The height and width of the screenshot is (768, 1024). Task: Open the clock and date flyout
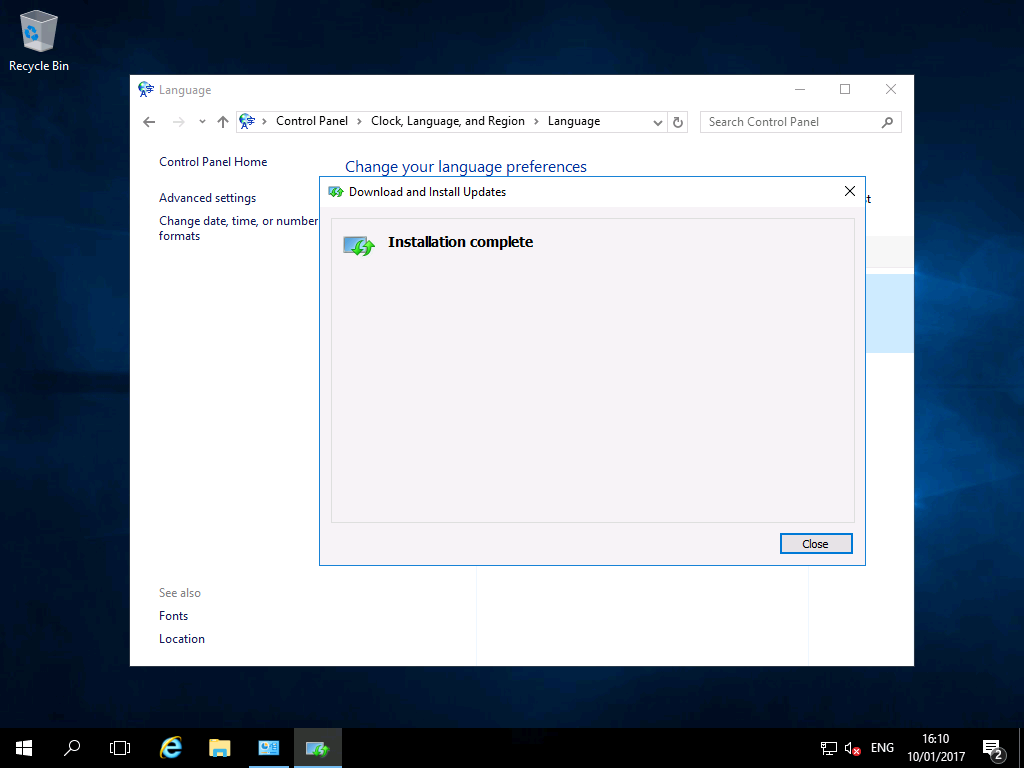[935, 748]
